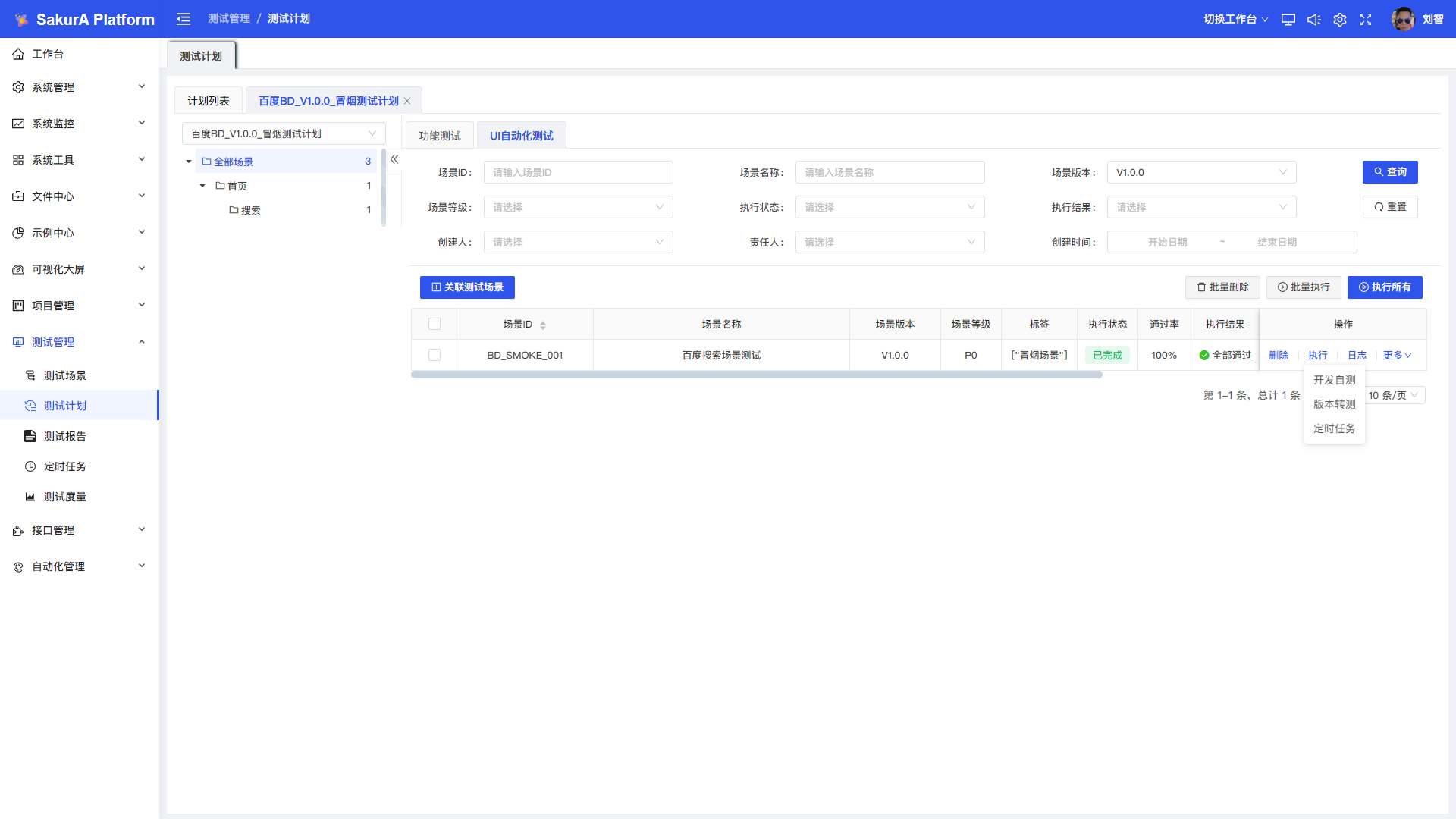Click the 执行所有 button
Image resolution: width=1456 pixels, height=819 pixels.
pyautogui.click(x=1385, y=287)
